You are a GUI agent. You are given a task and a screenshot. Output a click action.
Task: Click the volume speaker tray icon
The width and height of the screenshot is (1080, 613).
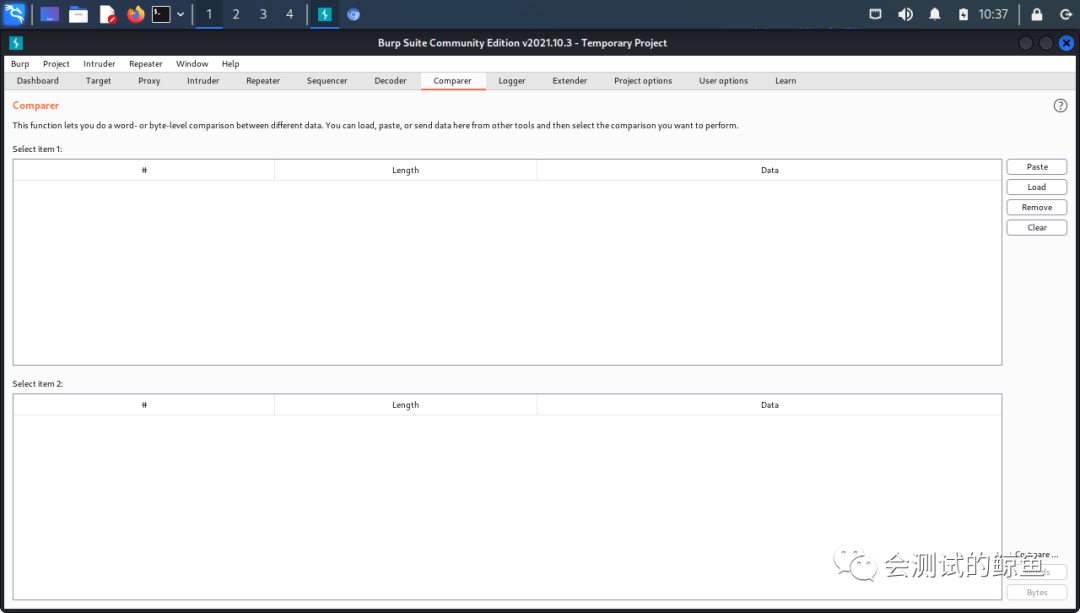pyautogui.click(x=905, y=14)
